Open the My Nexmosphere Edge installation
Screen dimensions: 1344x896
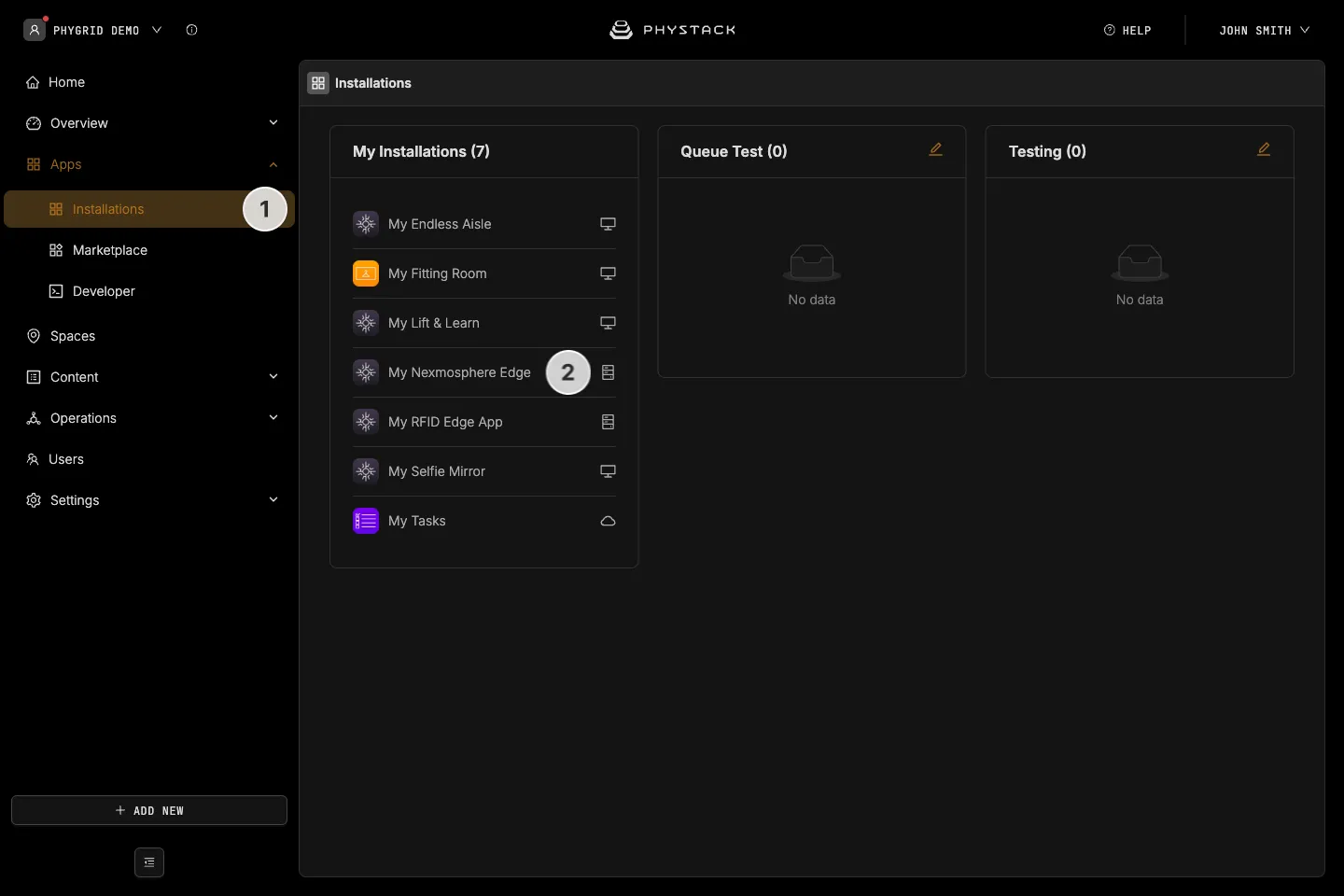click(x=484, y=372)
